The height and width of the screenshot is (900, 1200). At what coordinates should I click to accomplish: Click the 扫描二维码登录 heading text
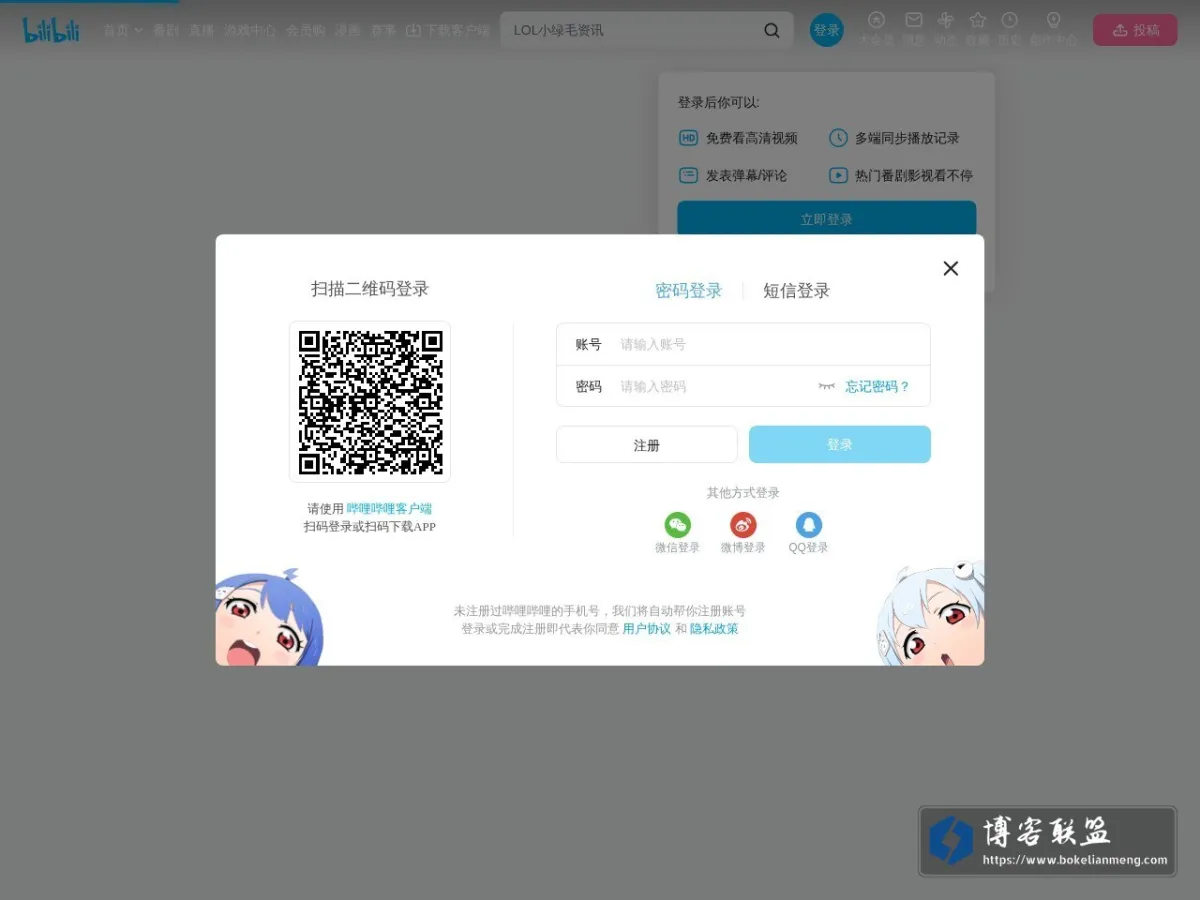(x=370, y=289)
